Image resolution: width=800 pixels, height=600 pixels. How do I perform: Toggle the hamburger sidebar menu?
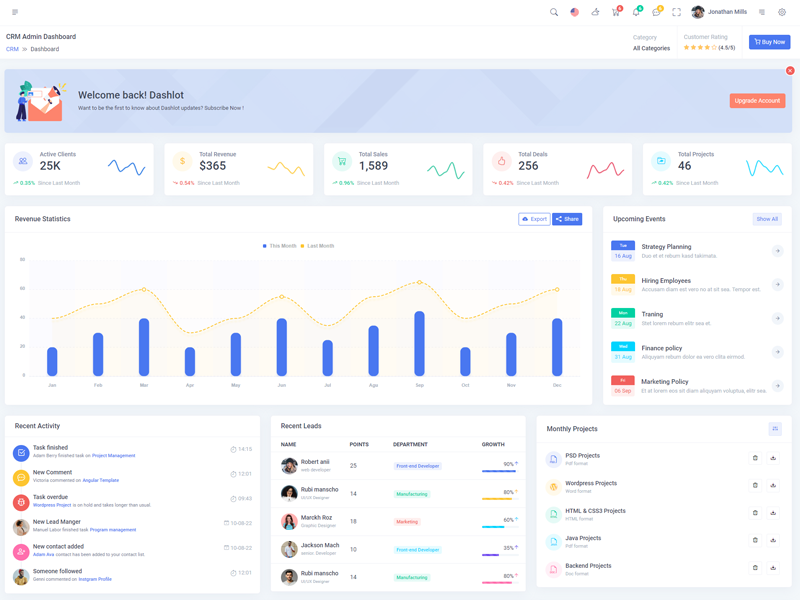tap(15, 12)
